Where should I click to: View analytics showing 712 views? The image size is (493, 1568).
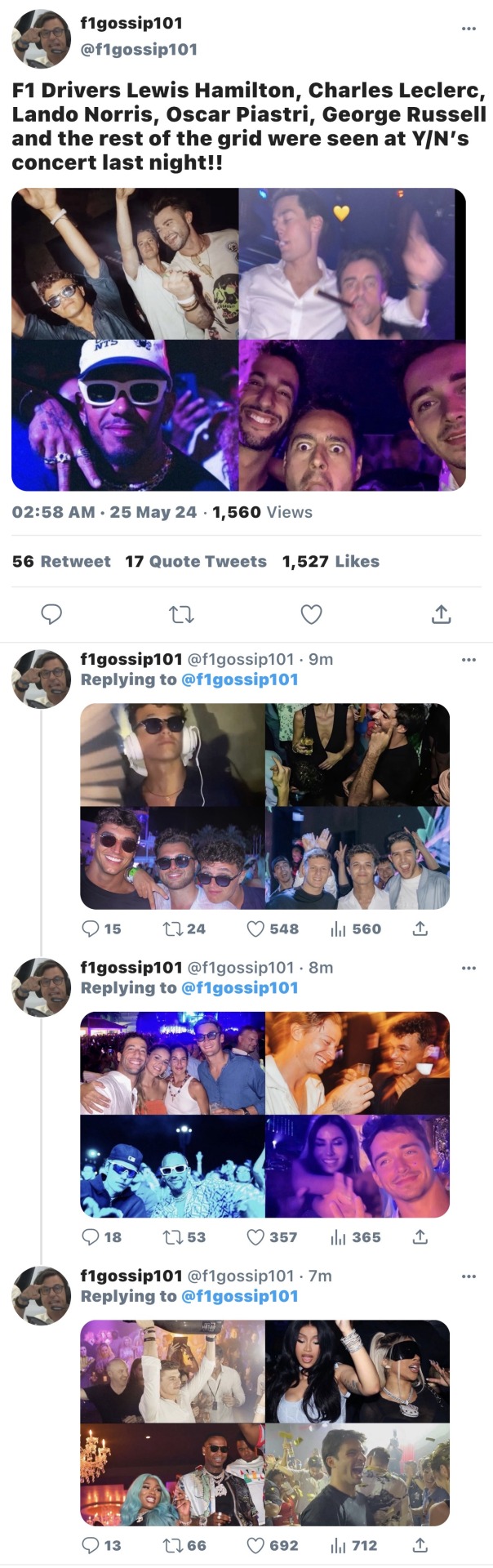tap(338, 1545)
